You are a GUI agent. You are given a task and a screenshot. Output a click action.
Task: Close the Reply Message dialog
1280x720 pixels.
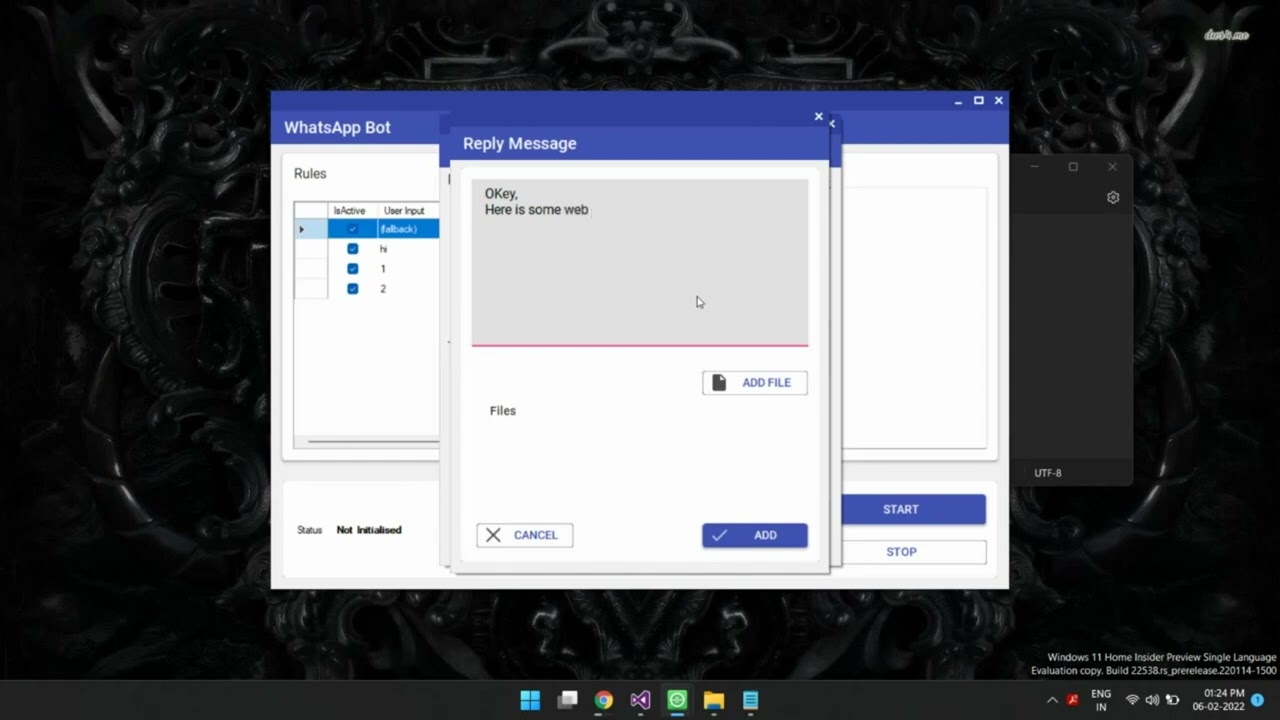[x=819, y=117]
